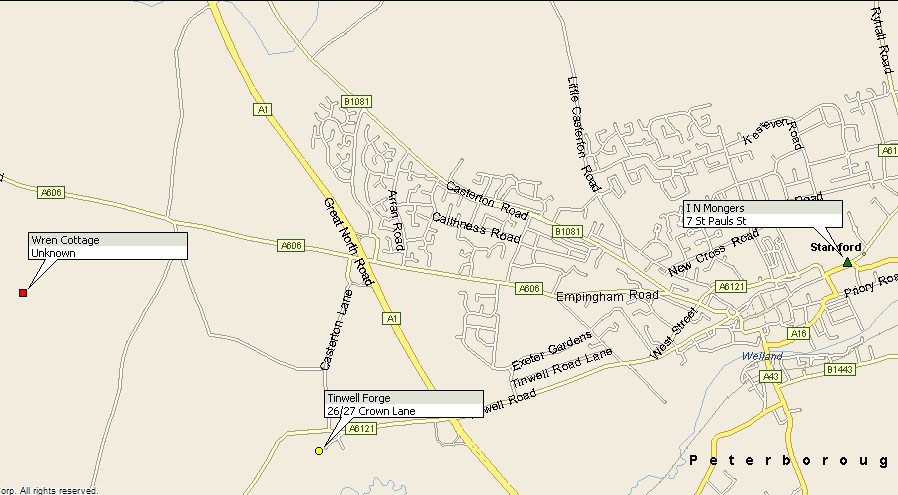Select the upper A1 road shield
The width and height of the screenshot is (898, 495).
click(262, 109)
